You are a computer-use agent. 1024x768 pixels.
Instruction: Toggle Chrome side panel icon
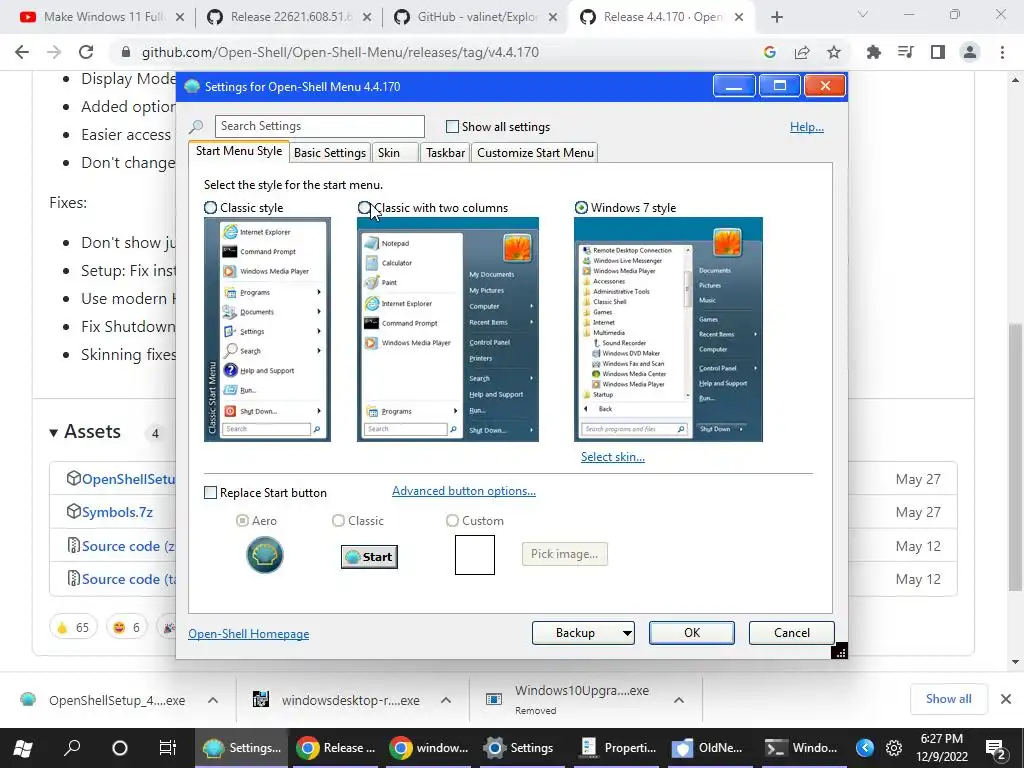click(938, 52)
